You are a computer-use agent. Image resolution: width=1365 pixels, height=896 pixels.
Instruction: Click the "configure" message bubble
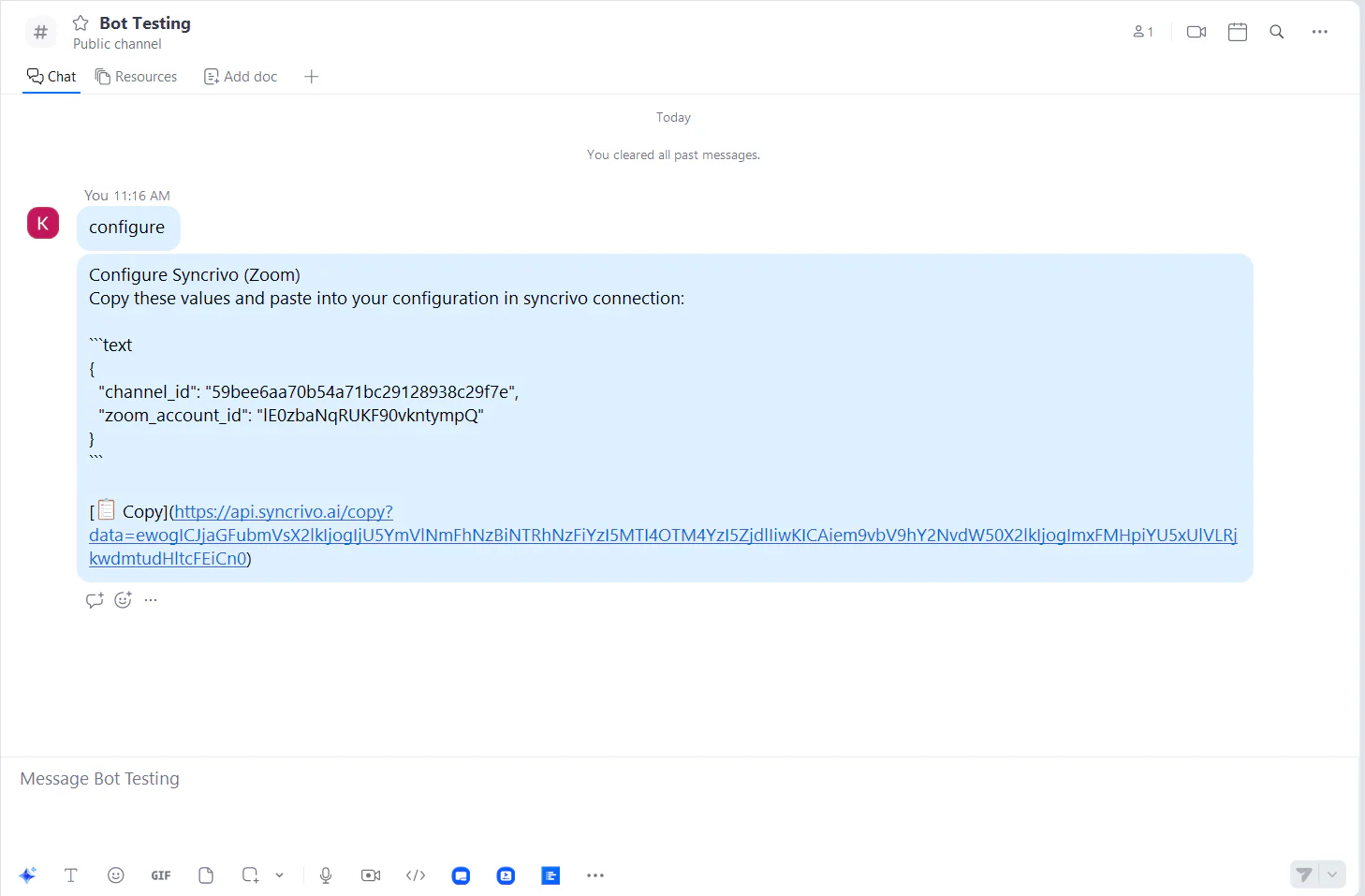(x=128, y=228)
